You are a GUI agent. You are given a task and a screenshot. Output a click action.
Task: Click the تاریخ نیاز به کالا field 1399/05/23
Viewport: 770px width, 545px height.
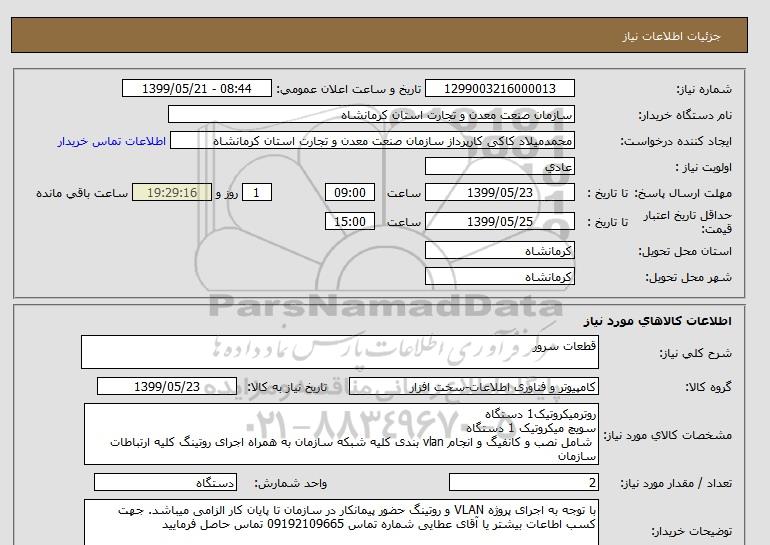click(x=167, y=386)
